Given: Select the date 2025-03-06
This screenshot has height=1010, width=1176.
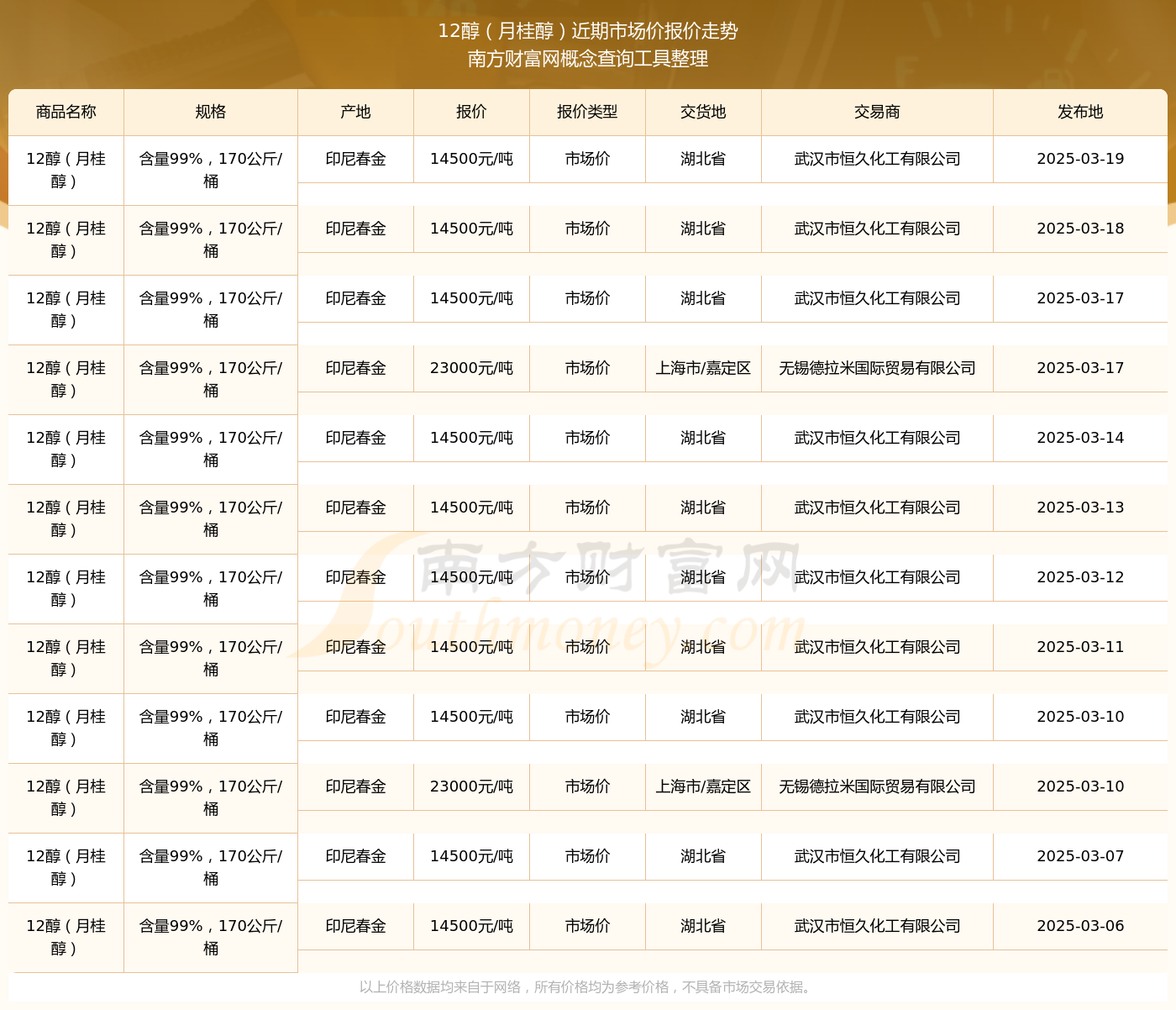Looking at the screenshot, I should click(x=1080, y=926).
